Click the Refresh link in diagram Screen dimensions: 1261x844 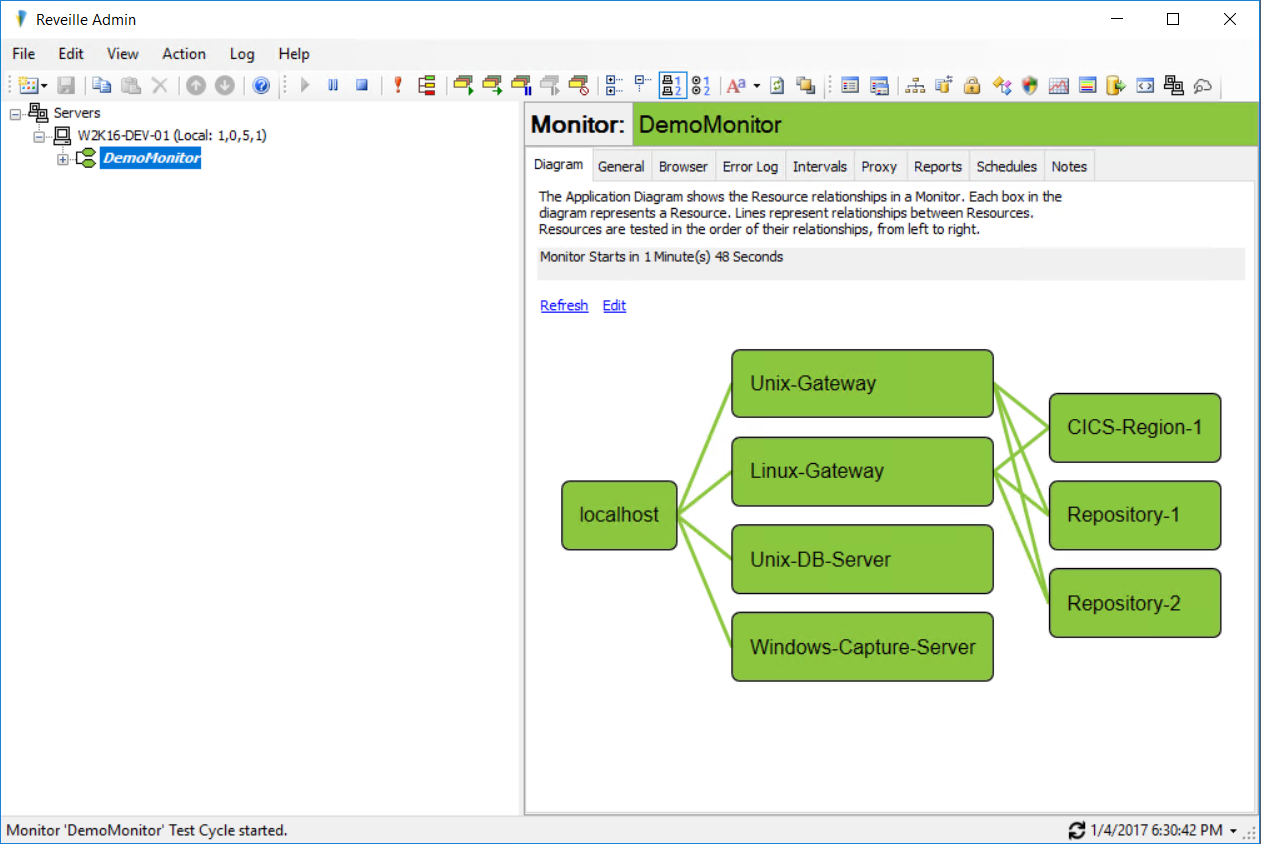pyautogui.click(x=564, y=305)
